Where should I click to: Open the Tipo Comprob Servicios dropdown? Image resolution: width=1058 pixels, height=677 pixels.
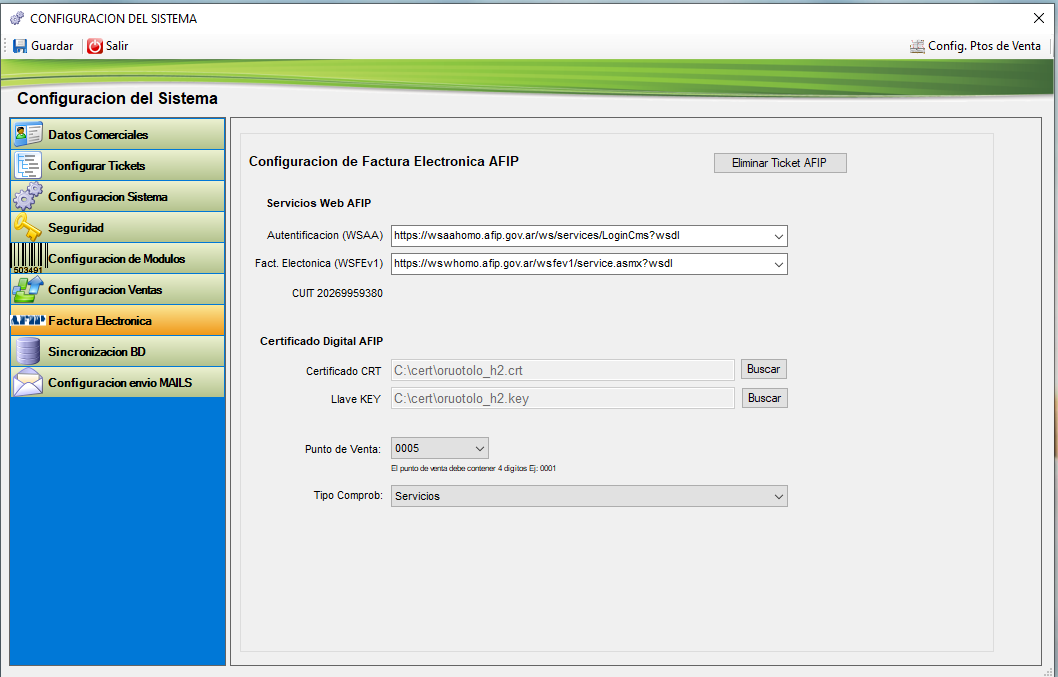[x=778, y=496]
